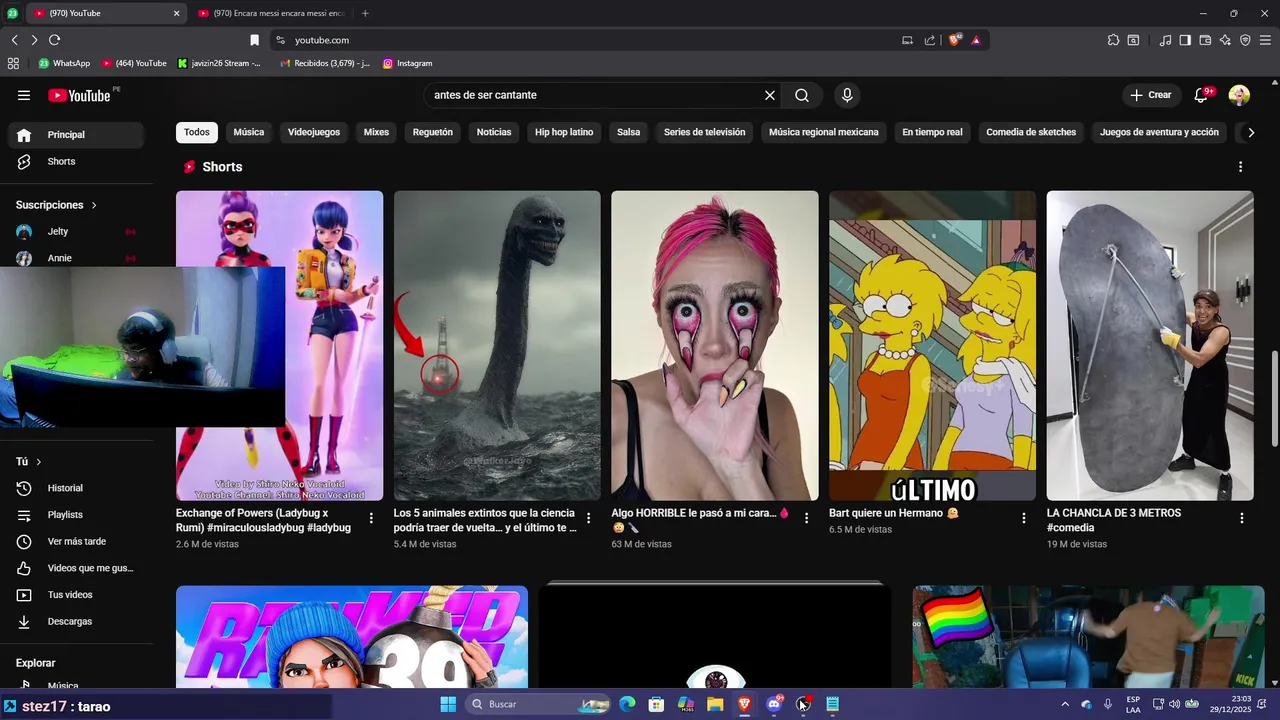Click the title 'Bart quiere un Hermano'
Viewport: 1280px width, 720px height.
pos(894,513)
